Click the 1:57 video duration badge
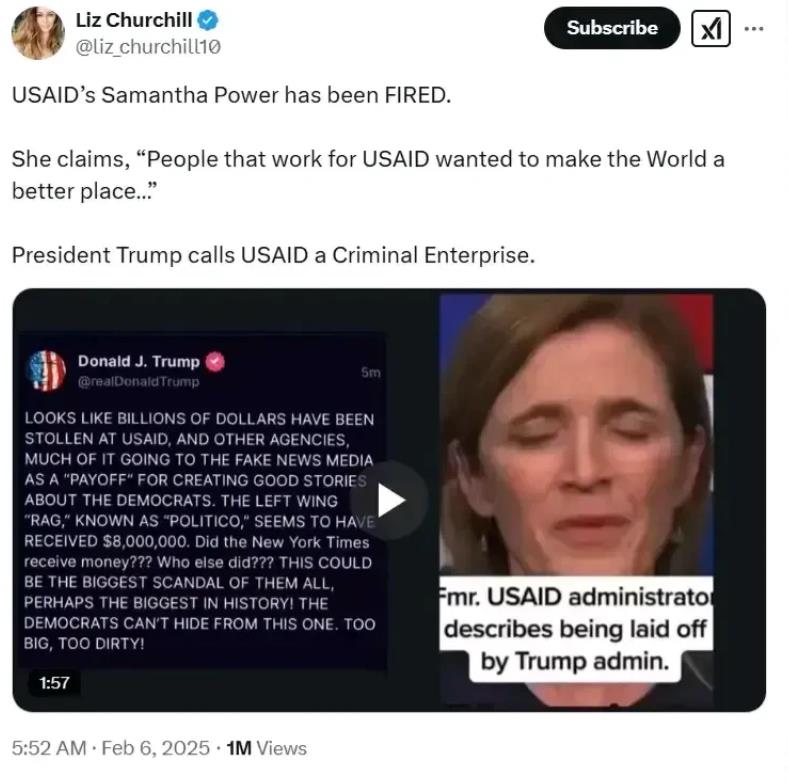788x781 pixels. [54, 682]
